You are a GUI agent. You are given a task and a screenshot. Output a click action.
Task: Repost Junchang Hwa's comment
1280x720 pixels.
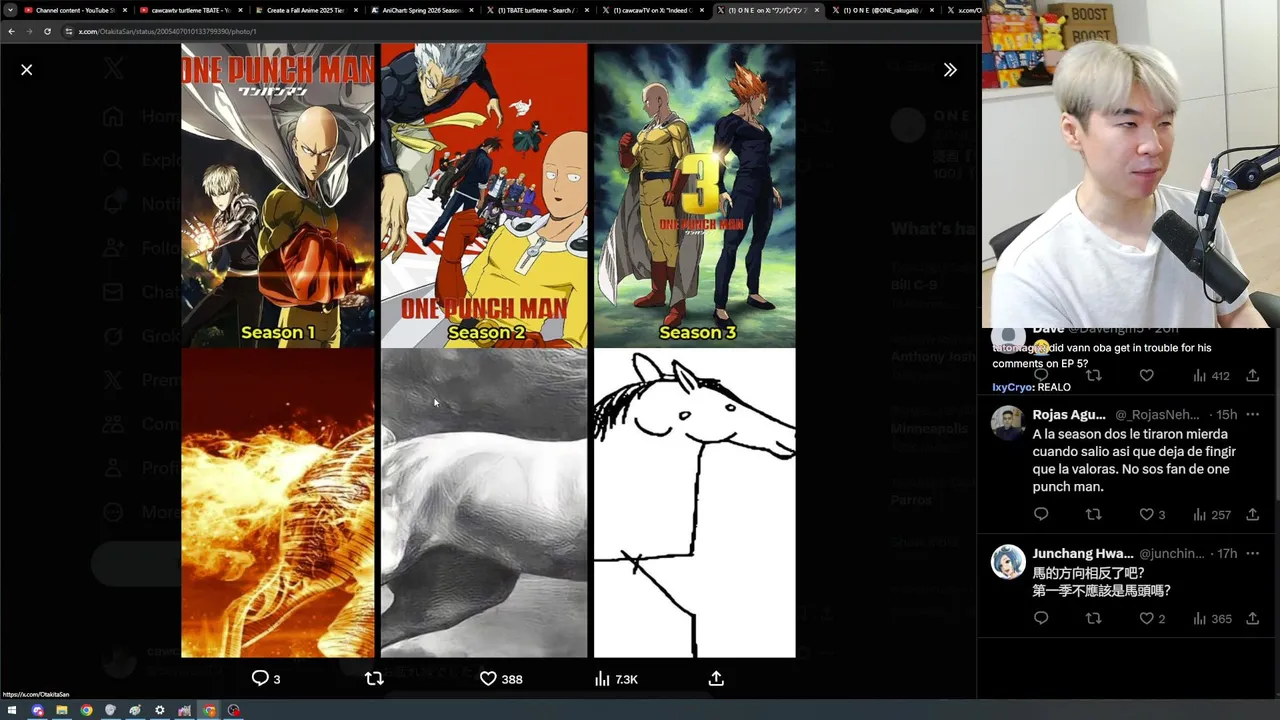coord(1094,619)
